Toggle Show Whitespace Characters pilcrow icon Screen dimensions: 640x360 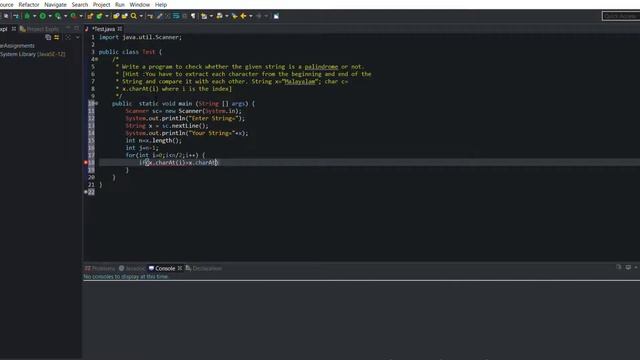coord(193,16)
